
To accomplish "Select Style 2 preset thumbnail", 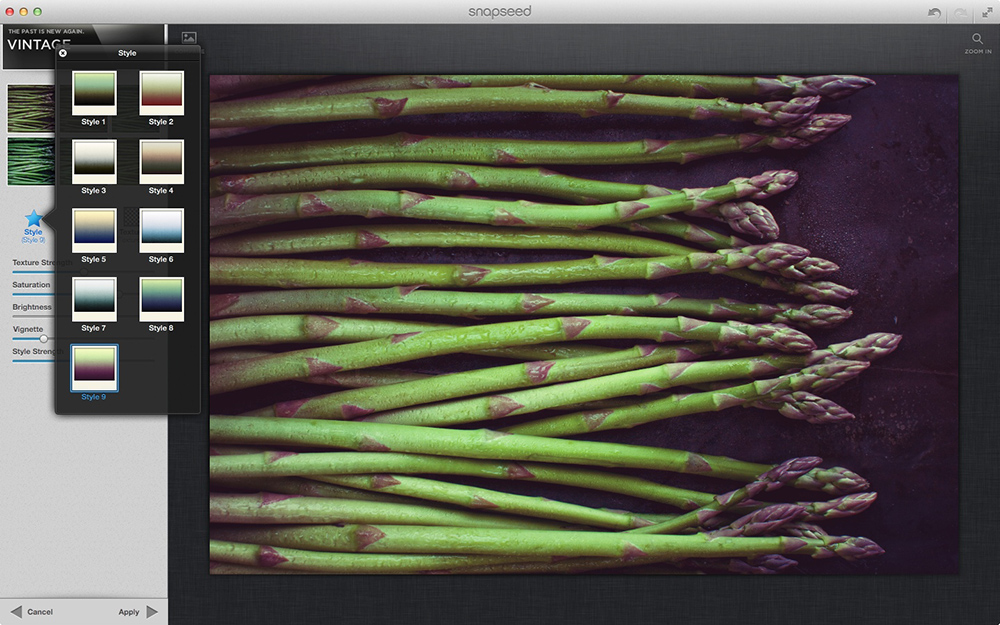I will [x=161, y=93].
